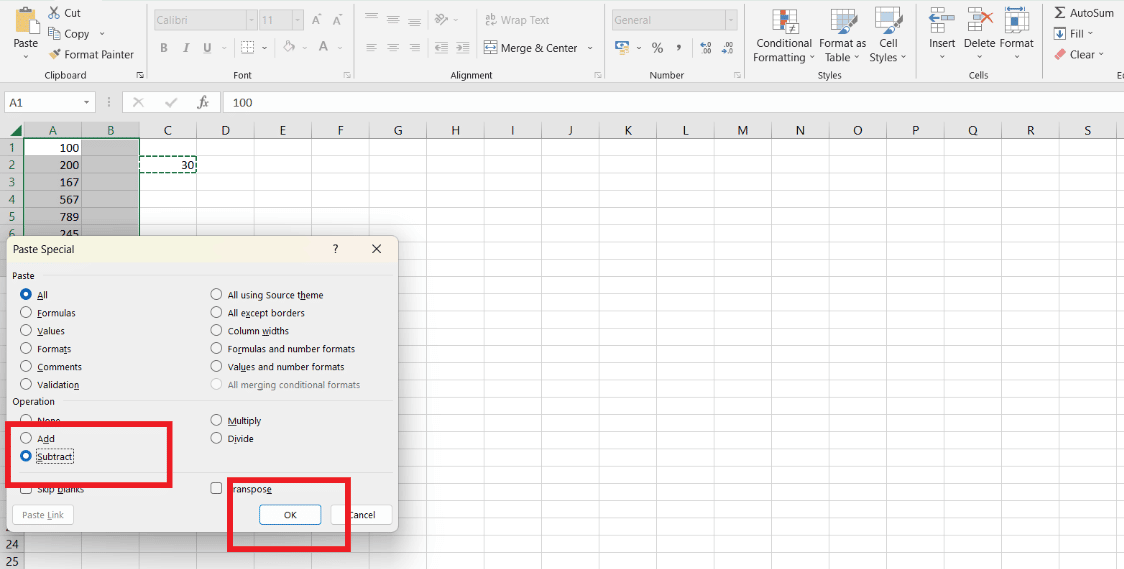Expand the Merge & Center dropdown arrow
Image resolution: width=1124 pixels, height=569 pixels.
[x=590, y=48]
